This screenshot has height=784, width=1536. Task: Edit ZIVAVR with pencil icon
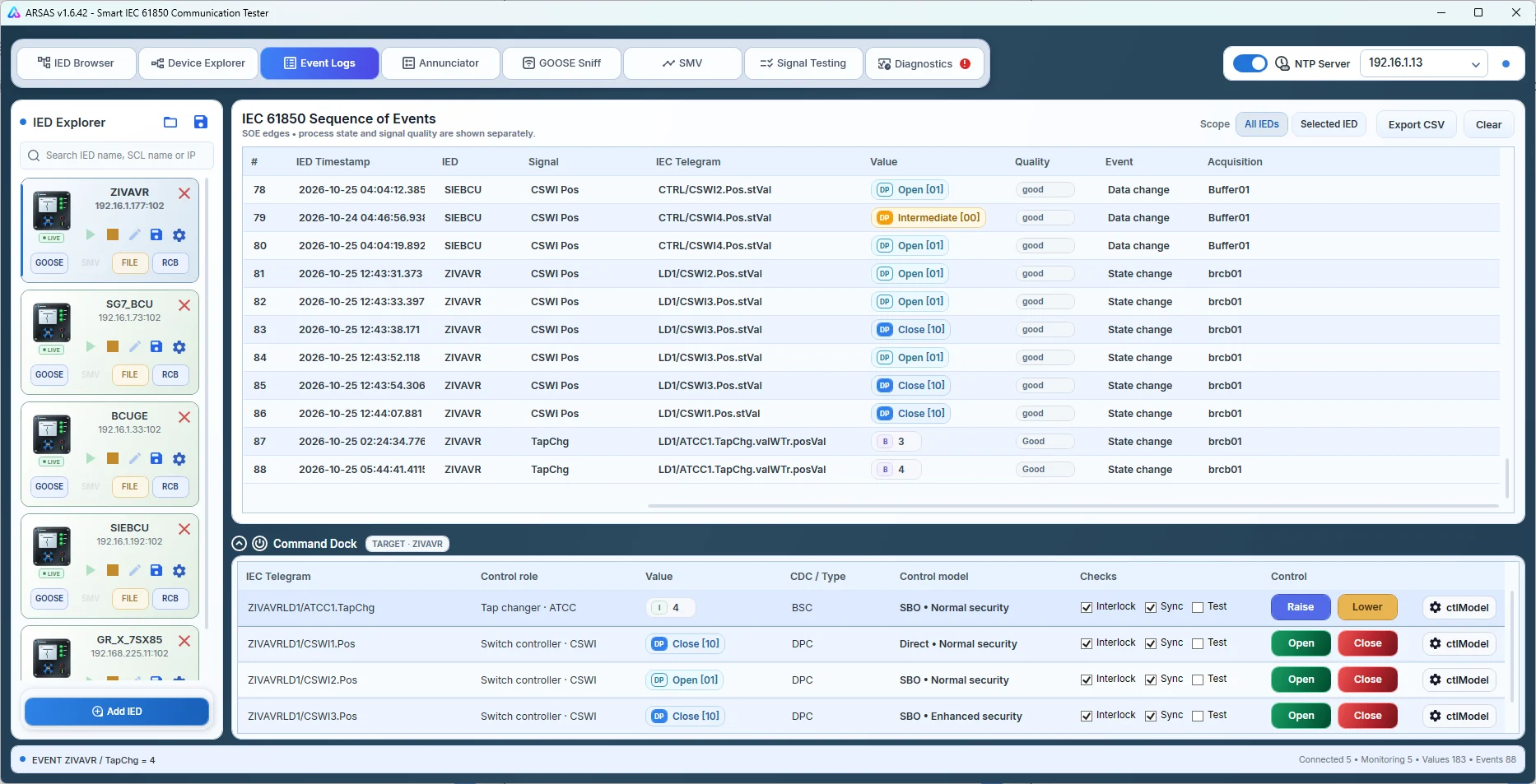click(x=134, y=235)
